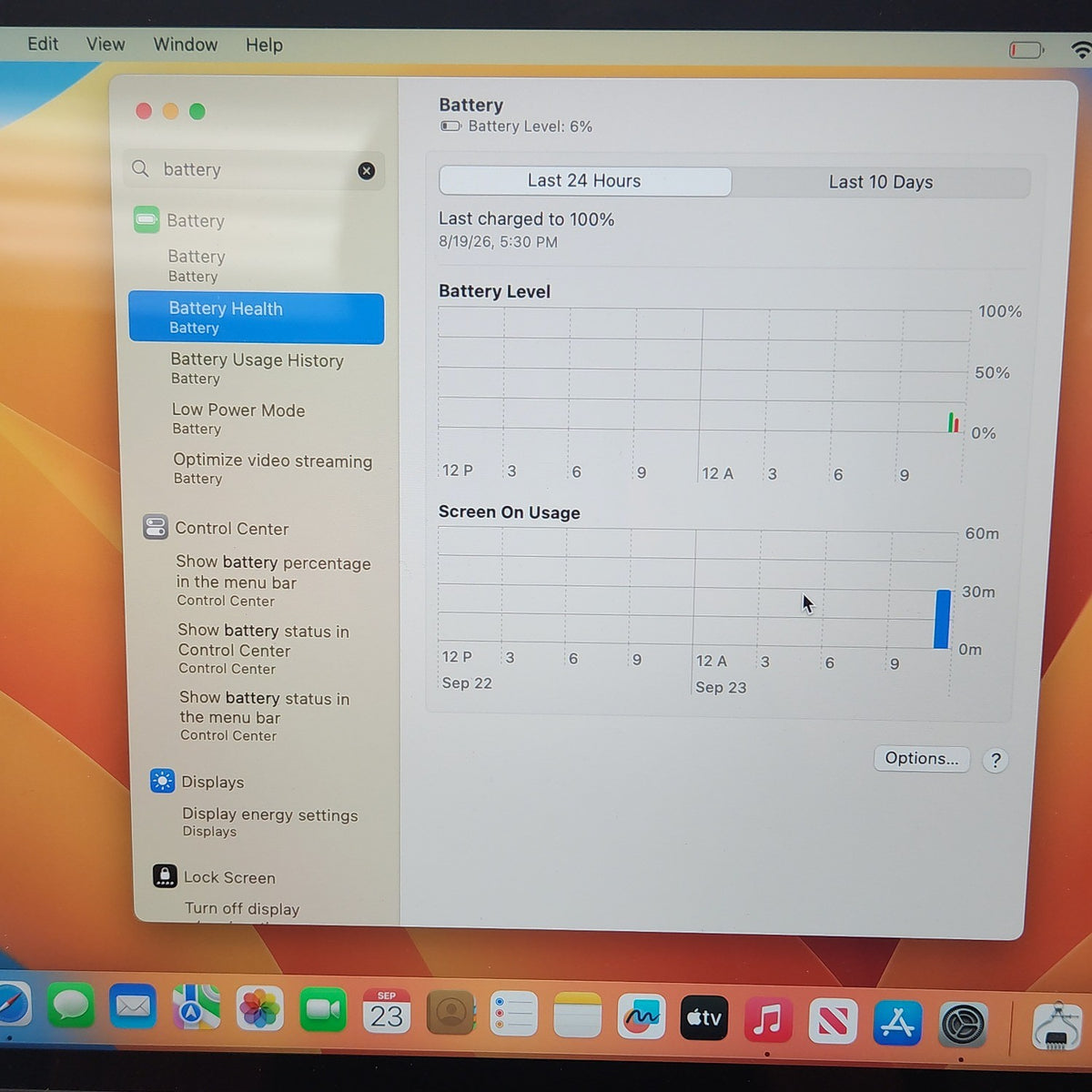The height and width of the screenshot is (1092, 1092).
Task: Open Safari from the Dock
Action: coord(11,1006)
